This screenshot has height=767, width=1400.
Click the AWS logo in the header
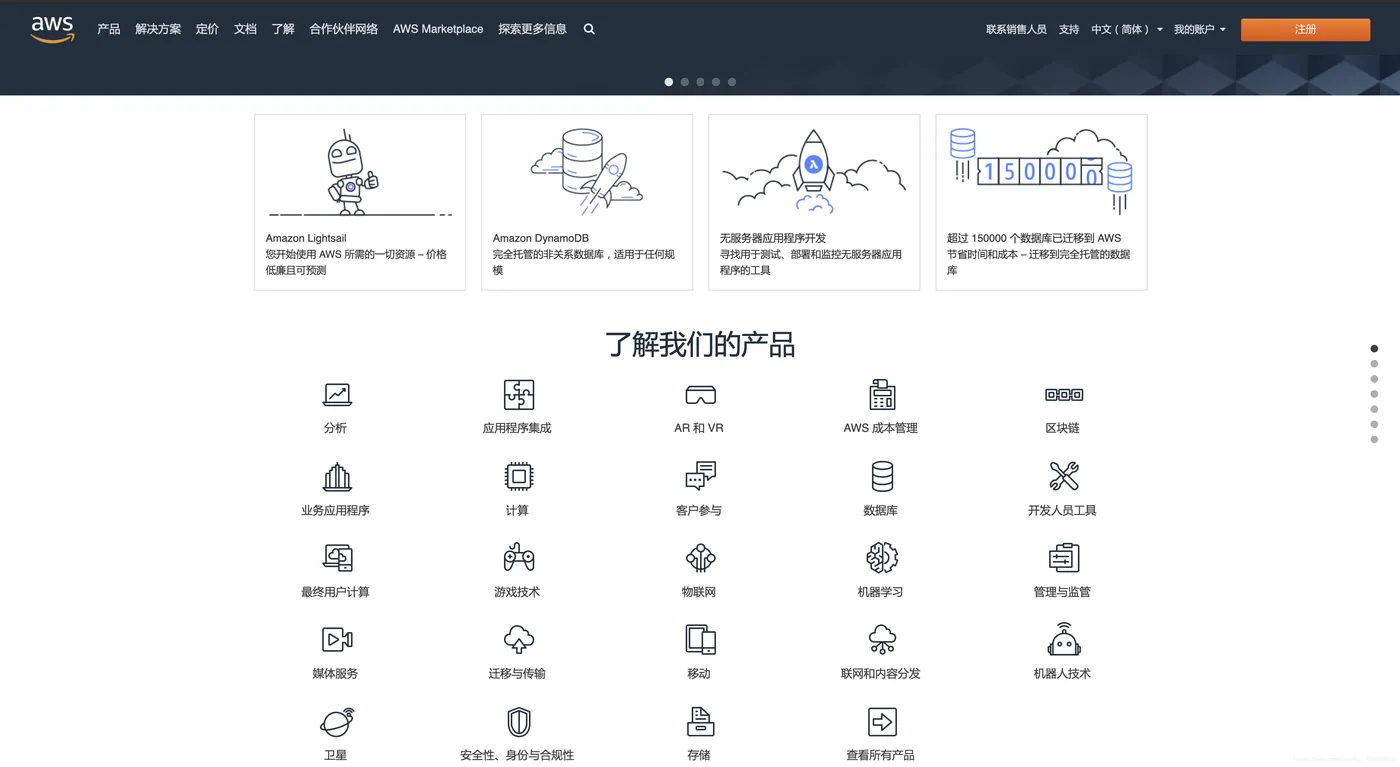pyautogui.click(x=52, y=30)
